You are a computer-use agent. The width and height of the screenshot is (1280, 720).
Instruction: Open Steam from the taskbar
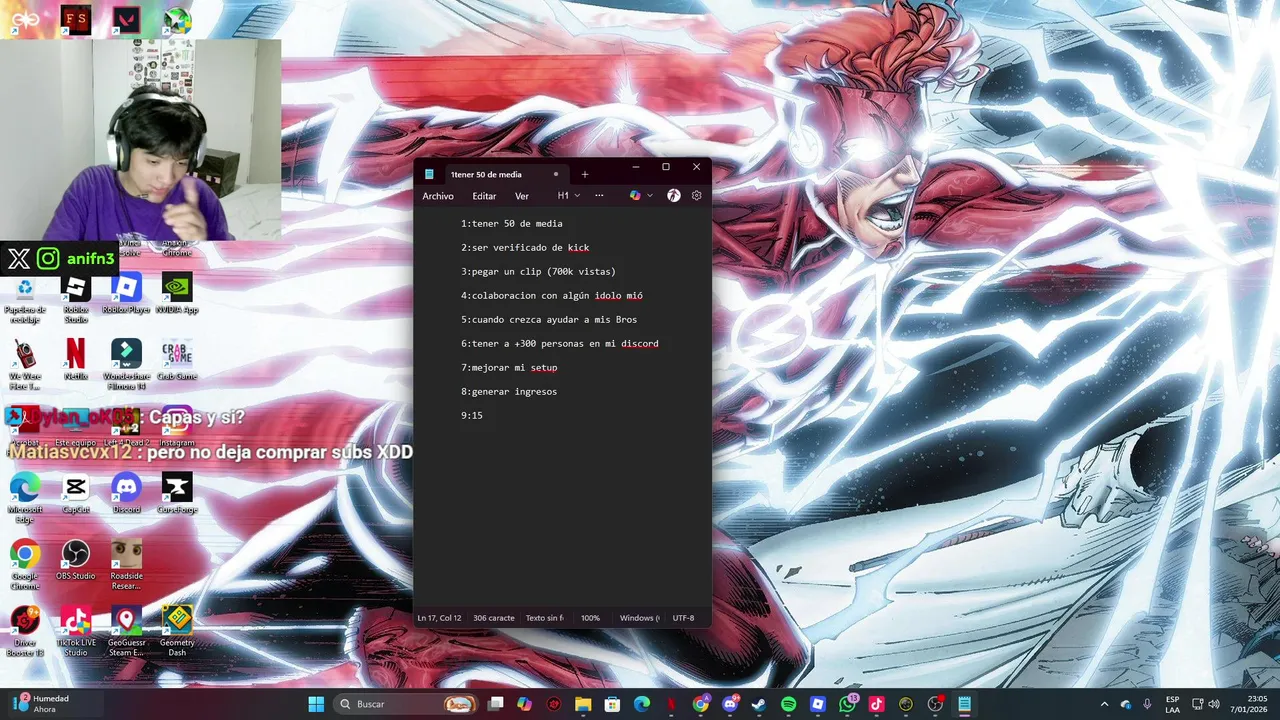(x=759, y=704)
